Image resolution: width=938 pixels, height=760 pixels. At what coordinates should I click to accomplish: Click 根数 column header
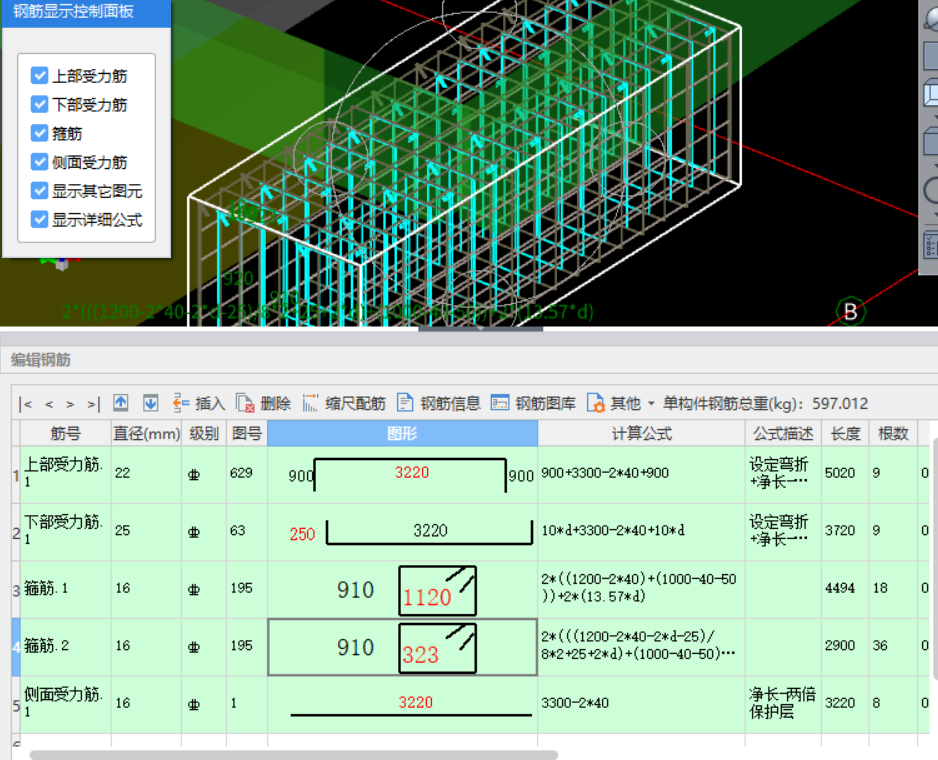point(893,433)
